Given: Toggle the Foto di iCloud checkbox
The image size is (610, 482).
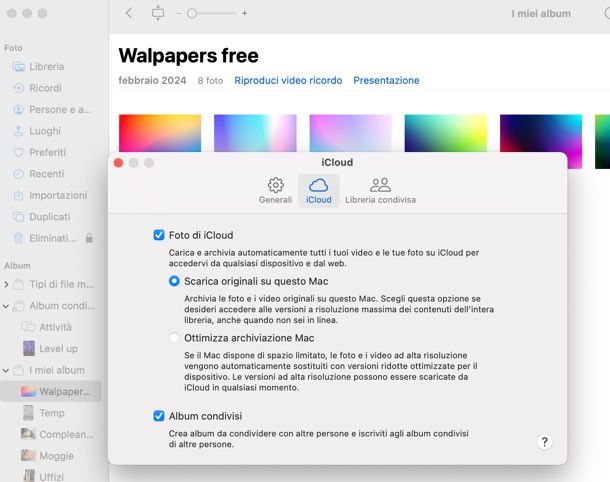Looking at the screenshot, I should (159, 235).
